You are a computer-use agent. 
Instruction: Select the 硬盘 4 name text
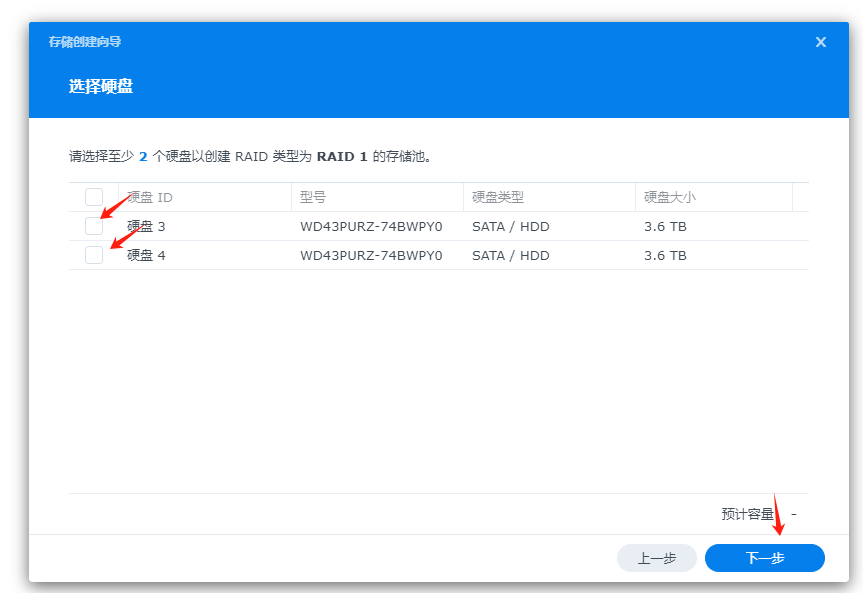(146, 255)
